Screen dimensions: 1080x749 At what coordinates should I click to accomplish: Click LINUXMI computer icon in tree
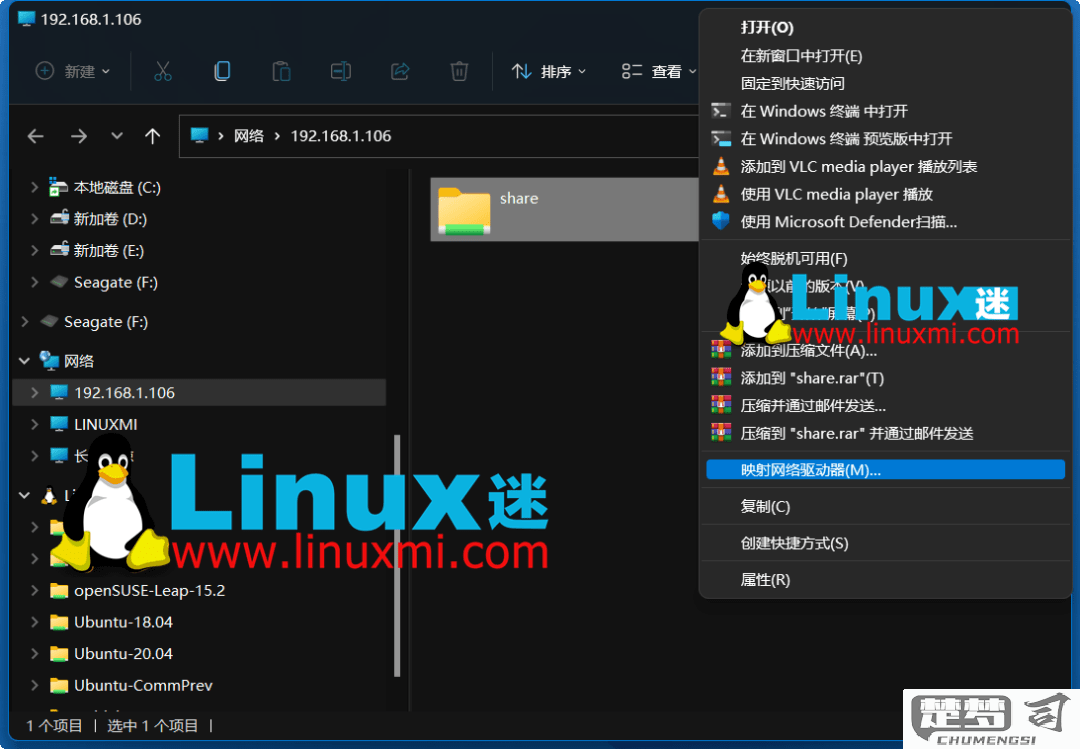pyautogui.click(x=59, y=423)
